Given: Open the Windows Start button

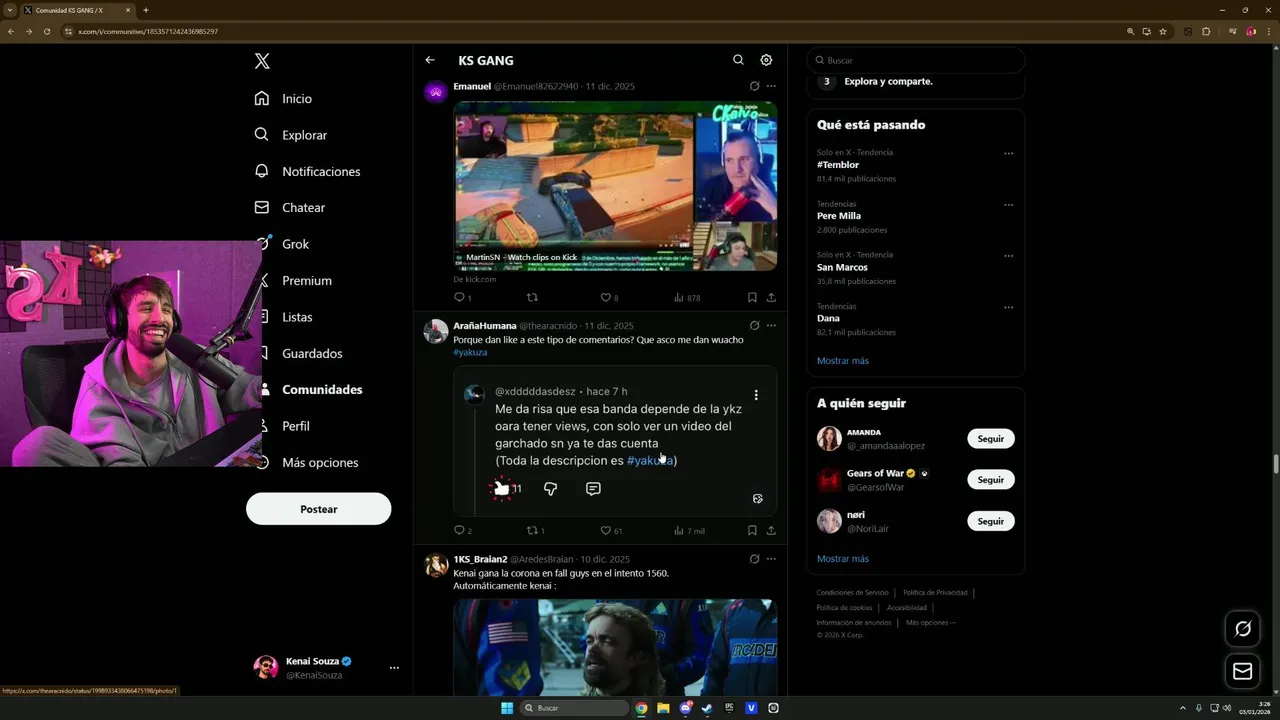Looking at the screenshot, I should tap(507, 708).
